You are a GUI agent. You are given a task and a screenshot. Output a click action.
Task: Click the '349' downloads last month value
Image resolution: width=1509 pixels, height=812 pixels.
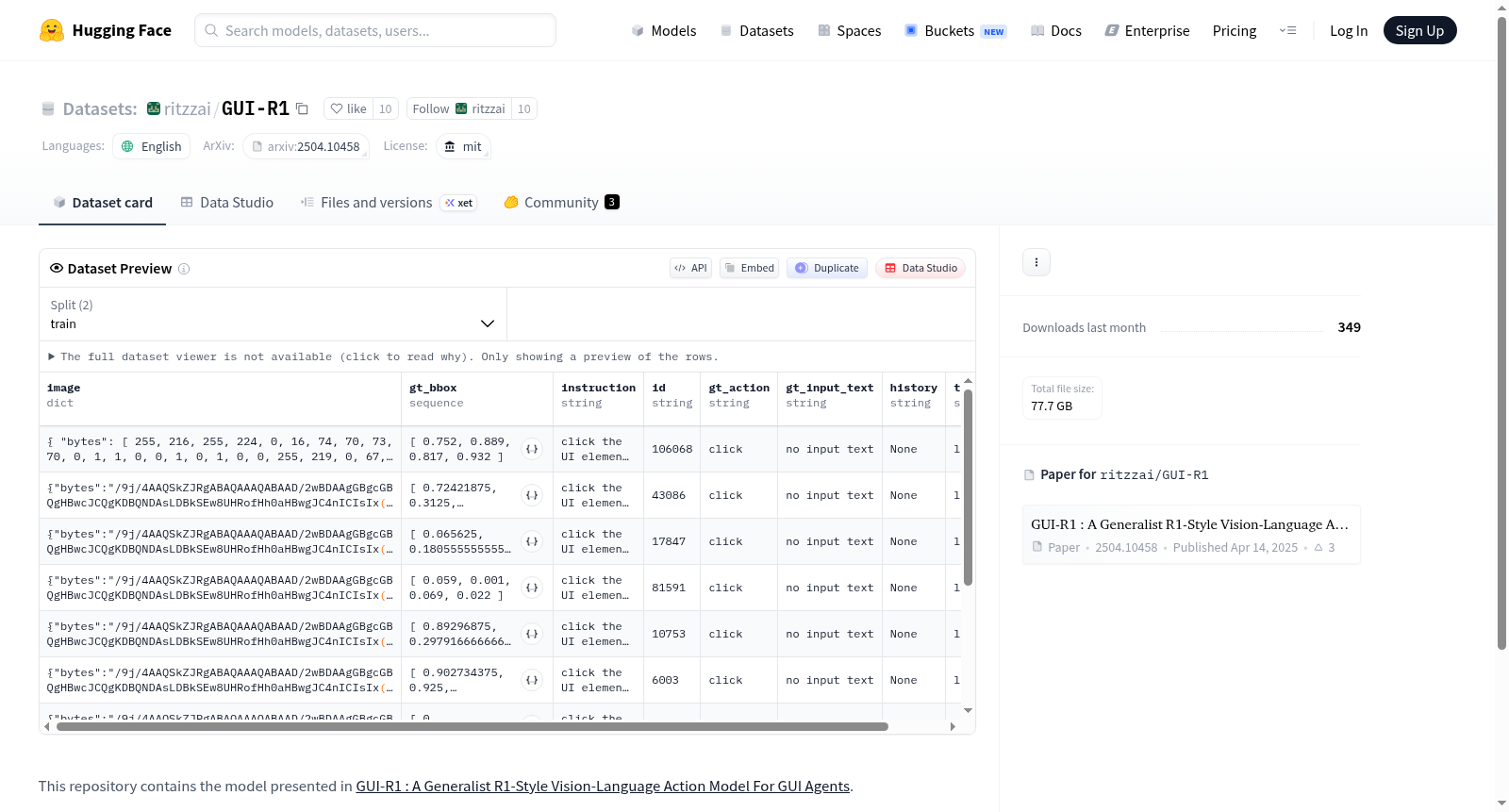pos(1350,327)
